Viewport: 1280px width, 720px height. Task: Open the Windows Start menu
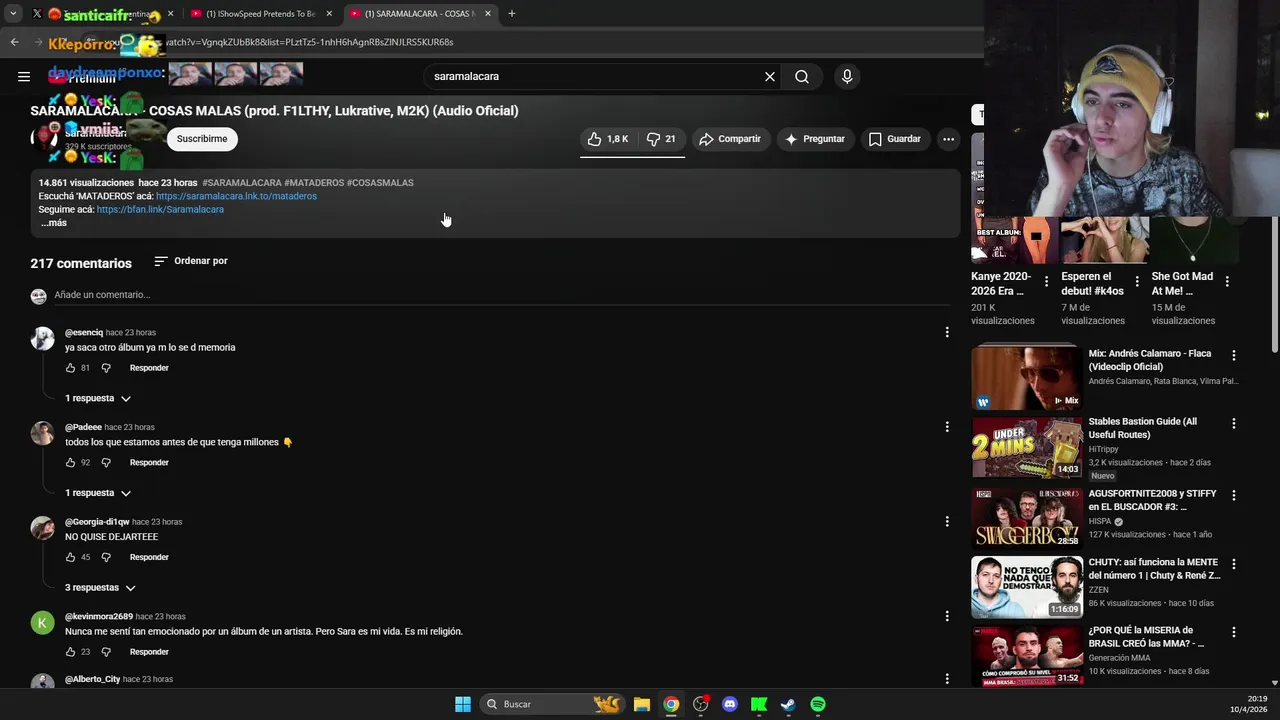463,704
